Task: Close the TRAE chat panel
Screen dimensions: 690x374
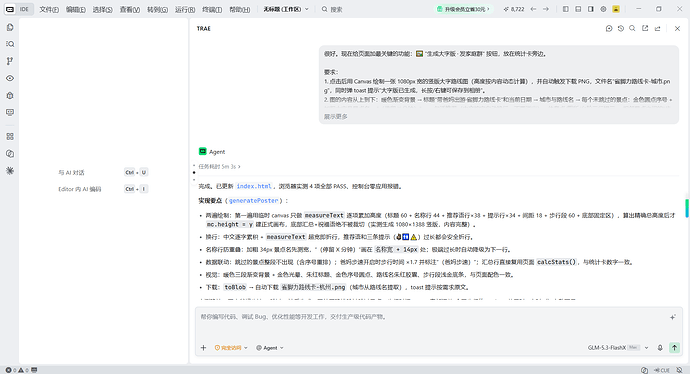Action: [677, 29]
